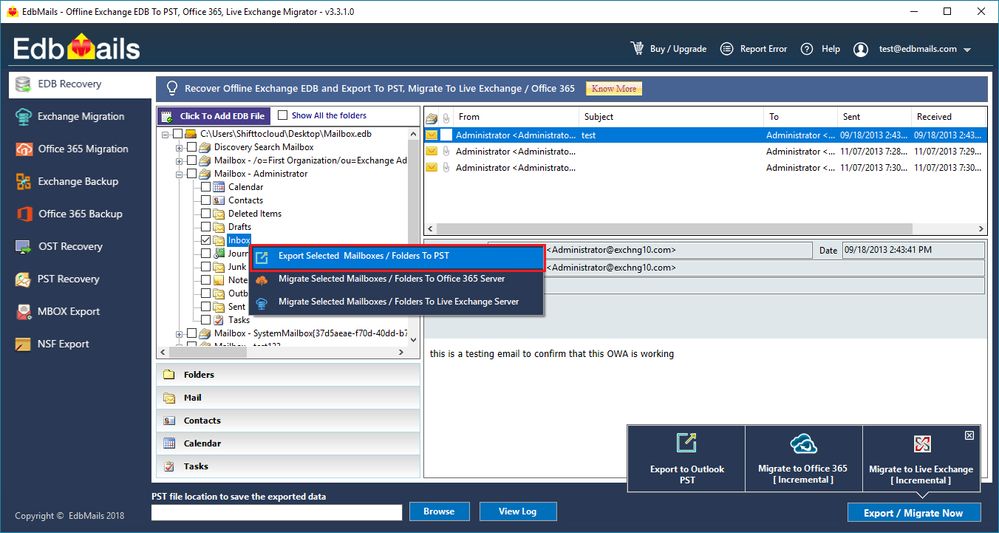Viewport: 999px width, 533px height.
Task: Choose Migrate Selected Mailboxes To Live Exchange Server
Action: tap(397, 302)
